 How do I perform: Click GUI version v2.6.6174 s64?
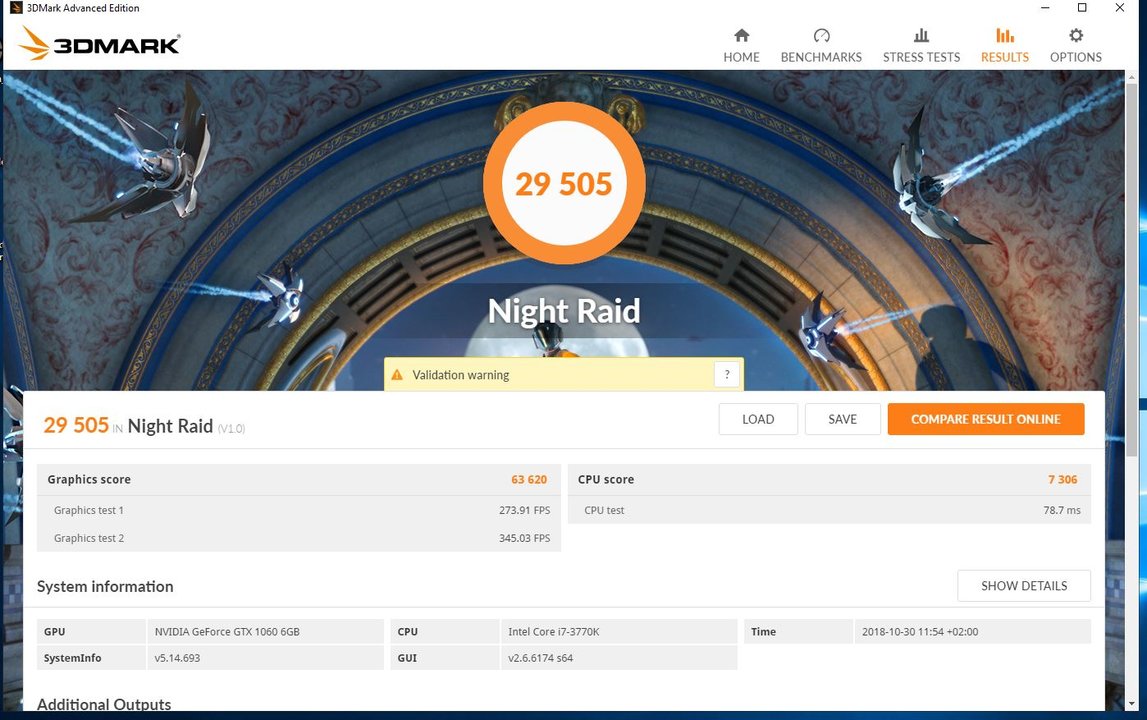point(541,658)
